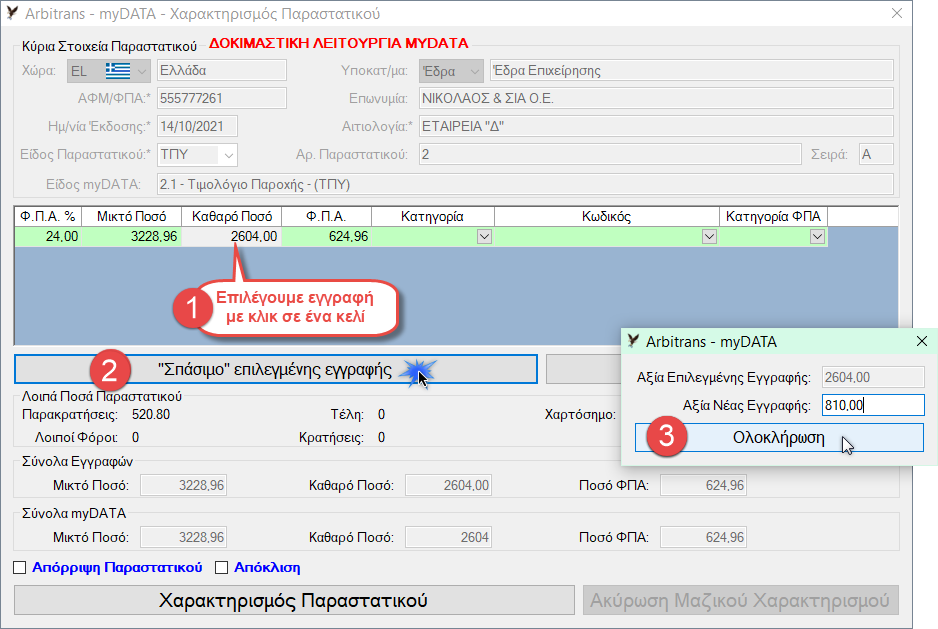Click the Σύνολα myDATA Καθαρό Ποσό field 2604
The height and width of the screenshot is (629, 938).
(x=448, y=537)
